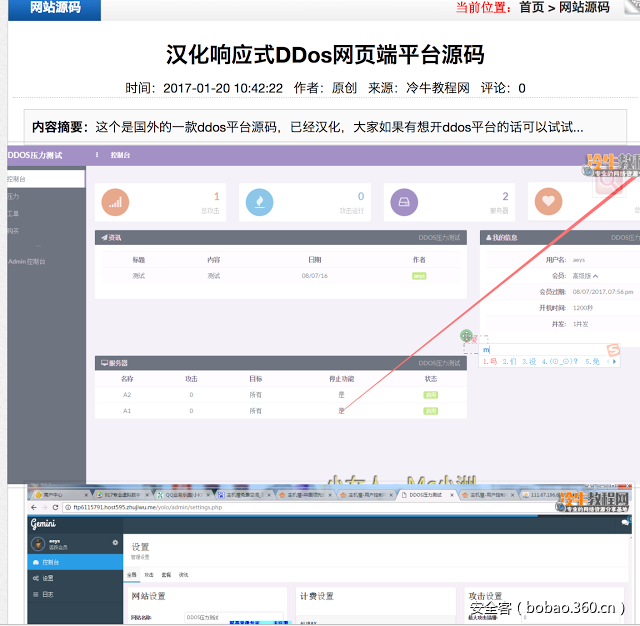Click the Gemini logo
Image resolution: width=640 pixels, height=626 pixels.
click(x=43, y=524)
